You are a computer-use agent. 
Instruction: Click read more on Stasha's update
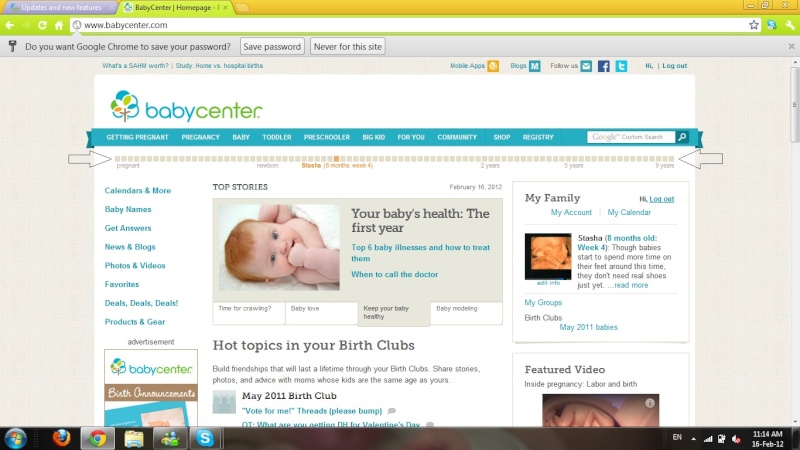631,285
